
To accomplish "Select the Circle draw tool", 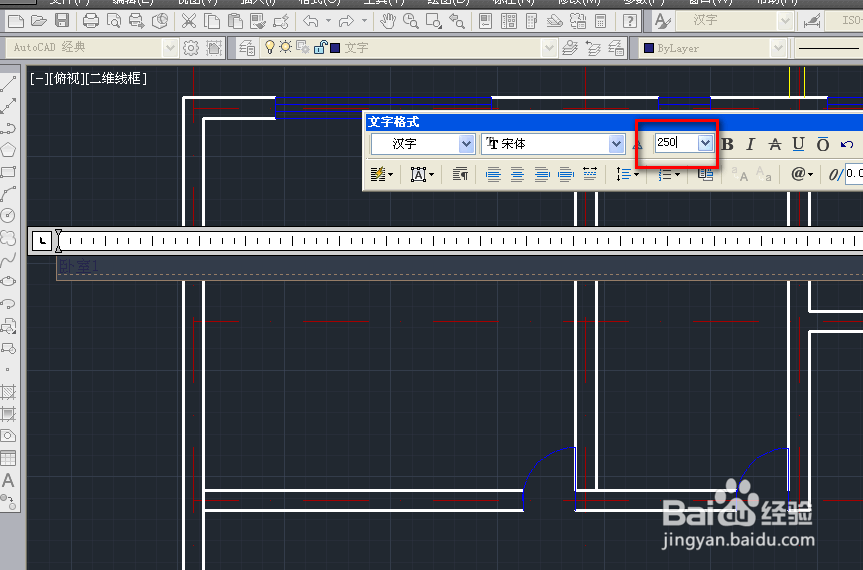I will pos(8,215).
